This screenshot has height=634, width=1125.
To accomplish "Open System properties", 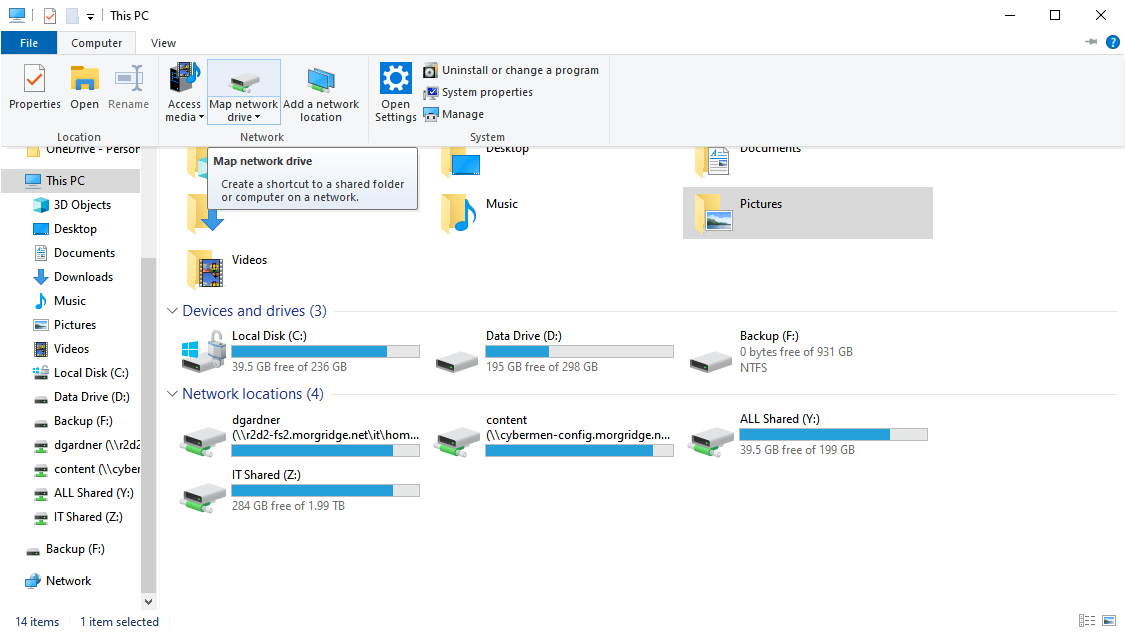I will 478,93.
